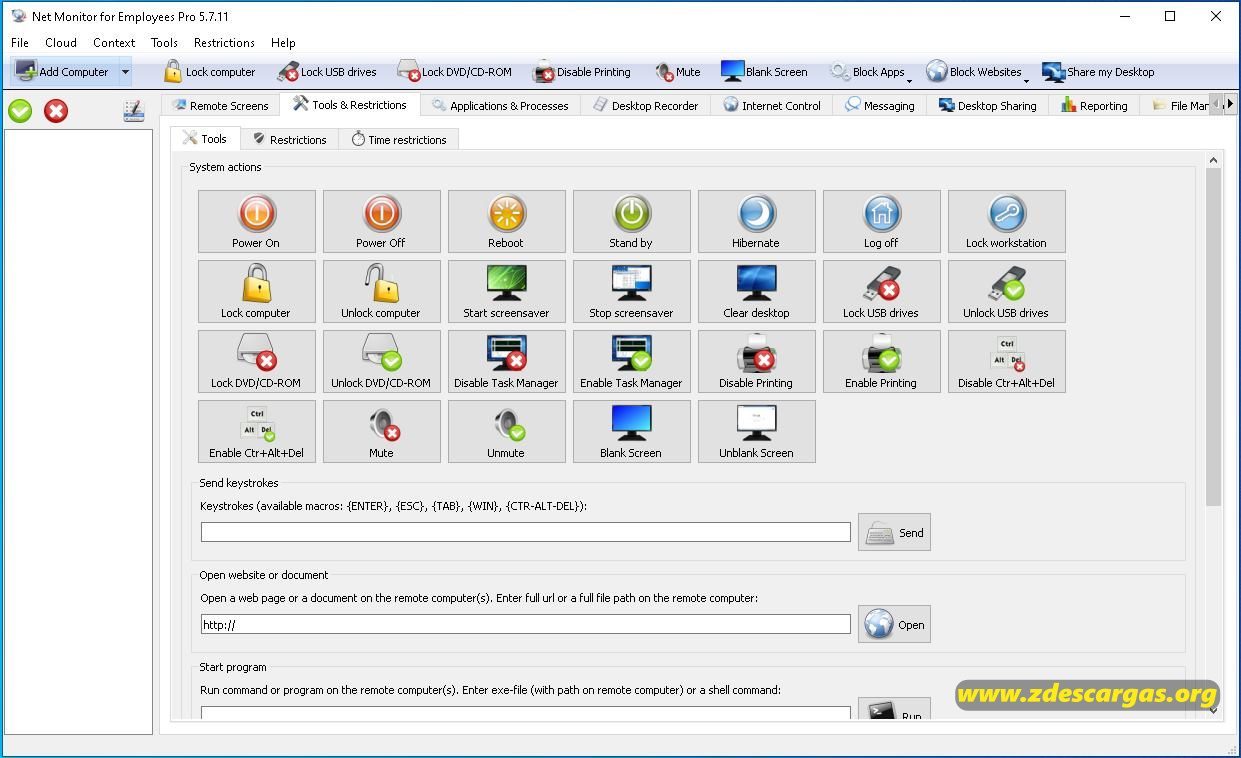Open the Tools menu
Screen dimensions: 1241x758
[164, 43]
